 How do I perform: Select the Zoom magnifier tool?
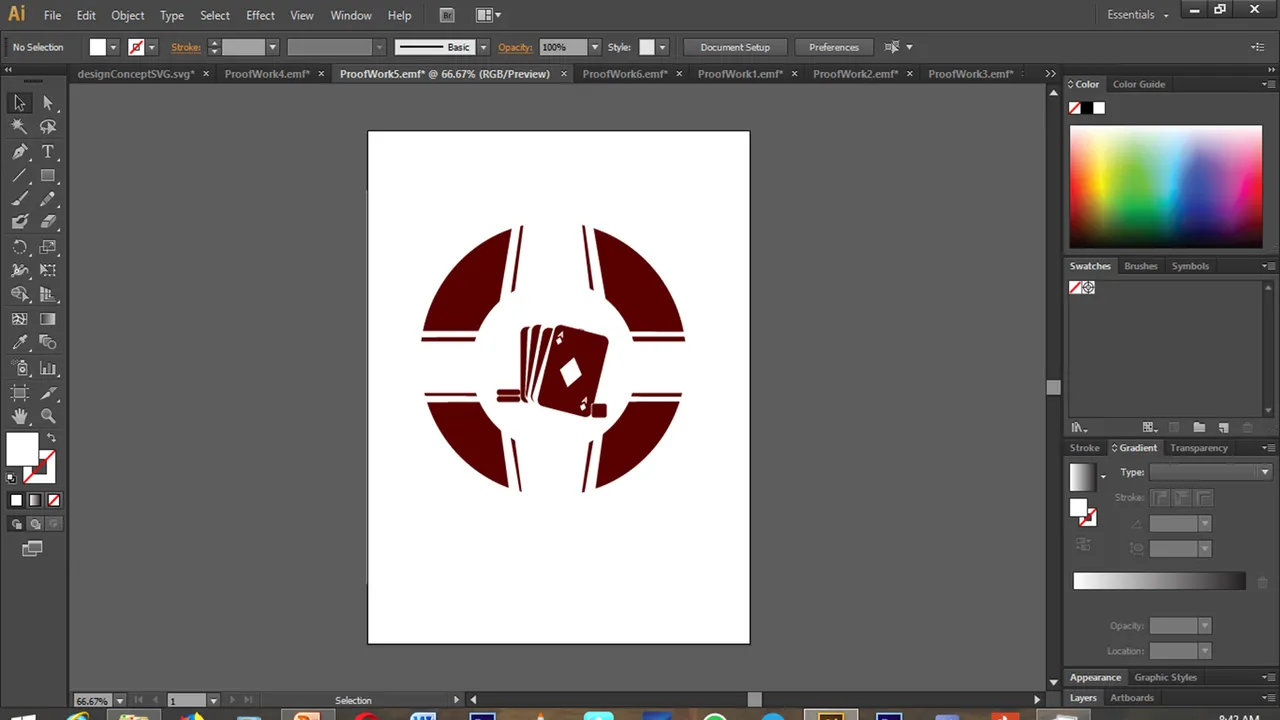click(x=47, y=417)
